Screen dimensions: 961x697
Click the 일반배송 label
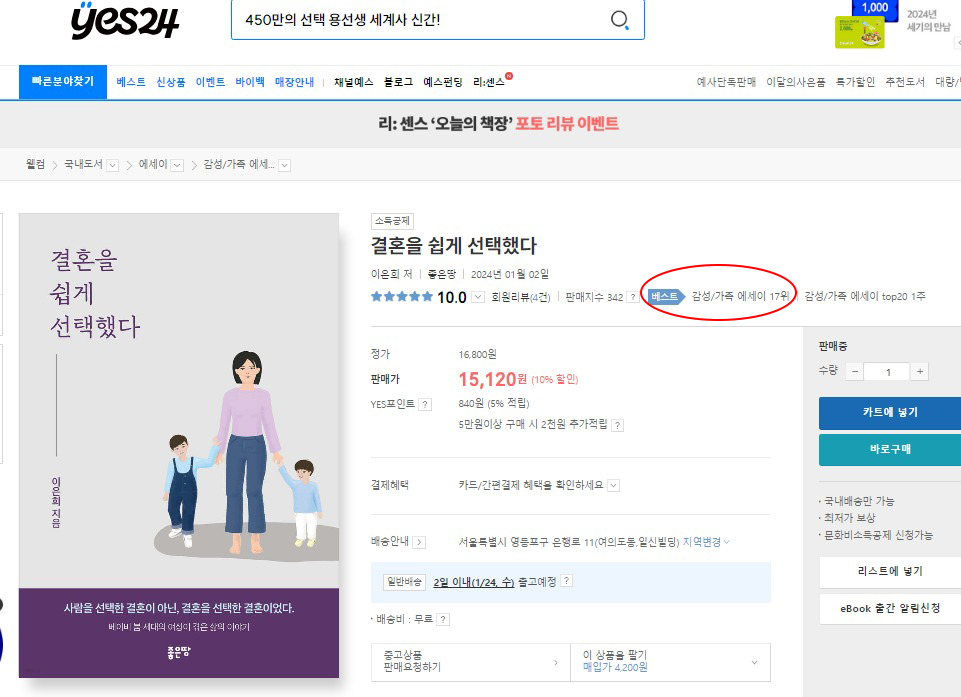tap(405, 582)
